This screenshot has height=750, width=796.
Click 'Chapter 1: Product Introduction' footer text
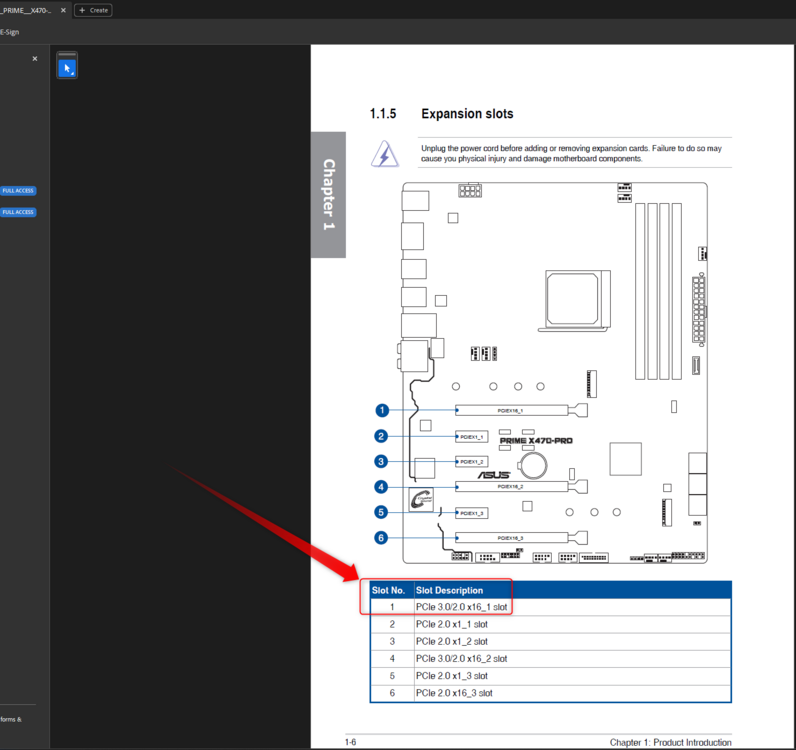tap(671, 742)
